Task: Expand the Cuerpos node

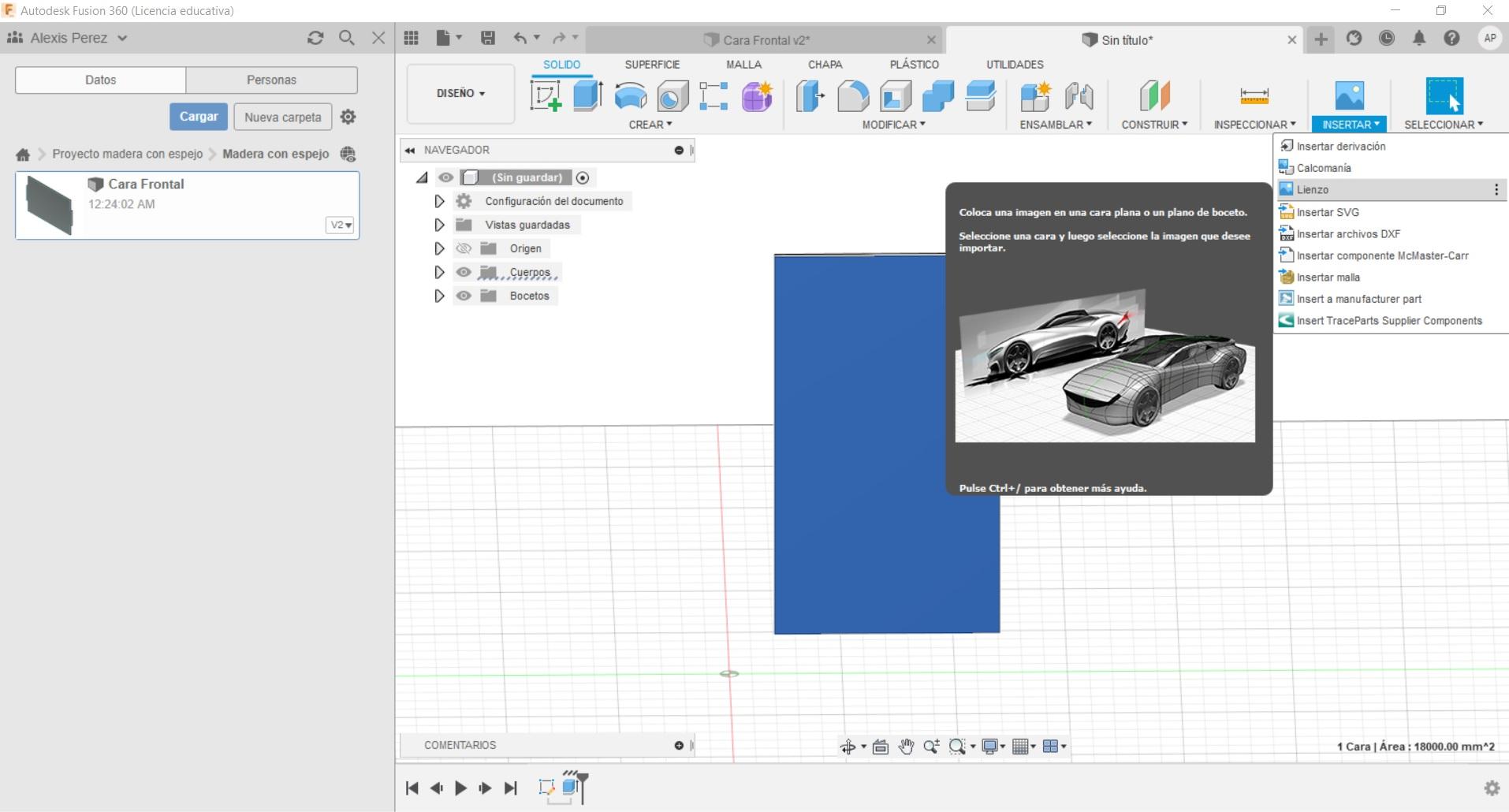Action: click(439, 272)
